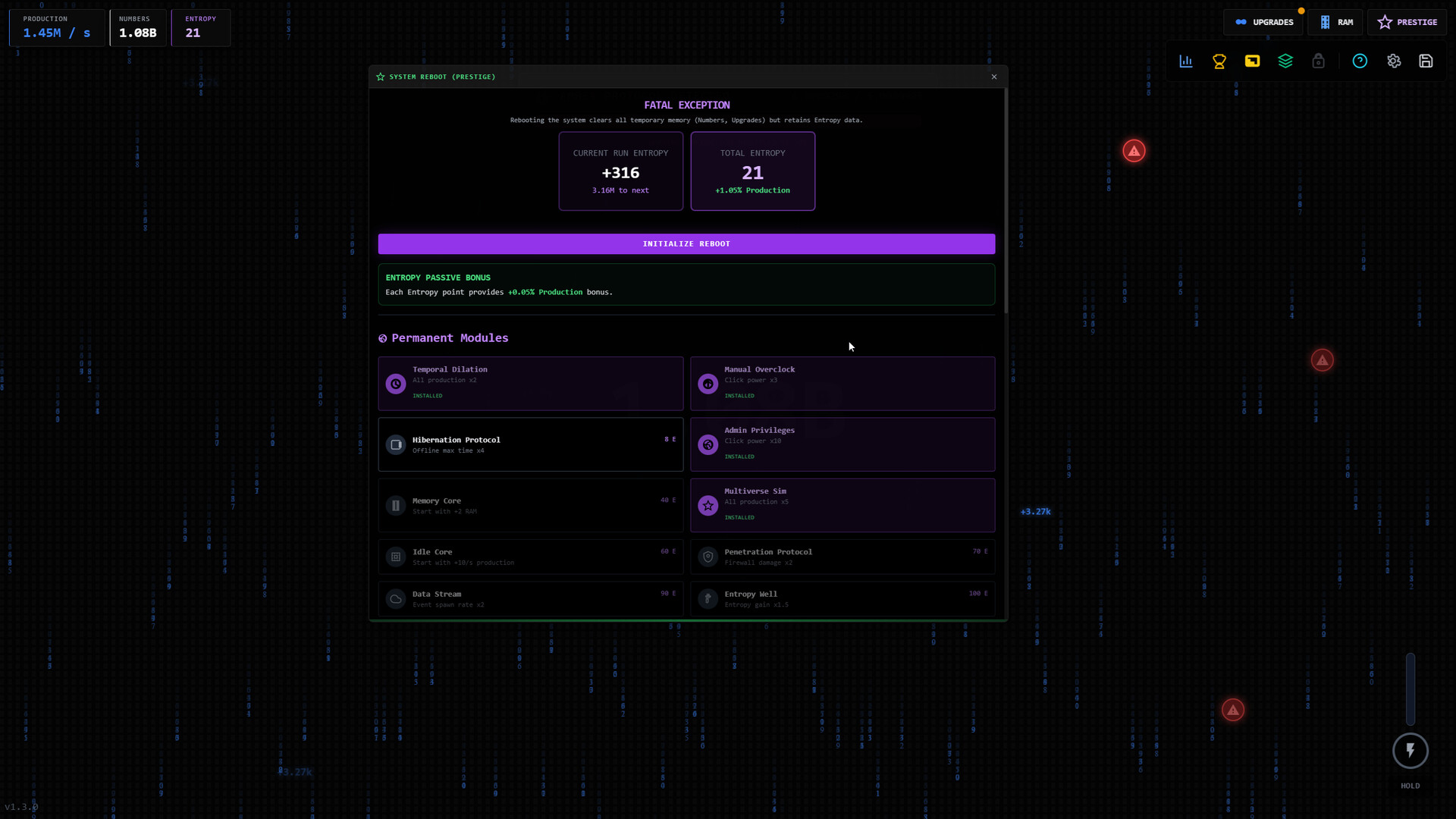This screenshot has height=819, width=1456.
Task: Open help with the question mark icon
Action: [1360, 61]
